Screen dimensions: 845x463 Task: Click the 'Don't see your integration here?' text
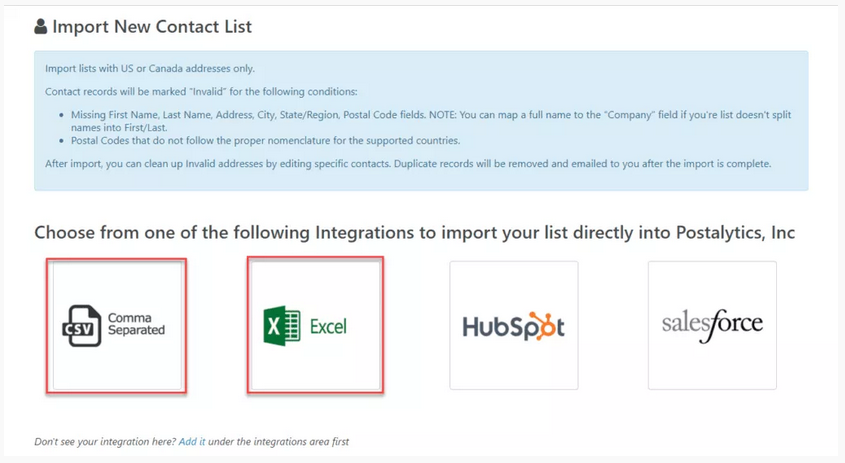(105, 441)
